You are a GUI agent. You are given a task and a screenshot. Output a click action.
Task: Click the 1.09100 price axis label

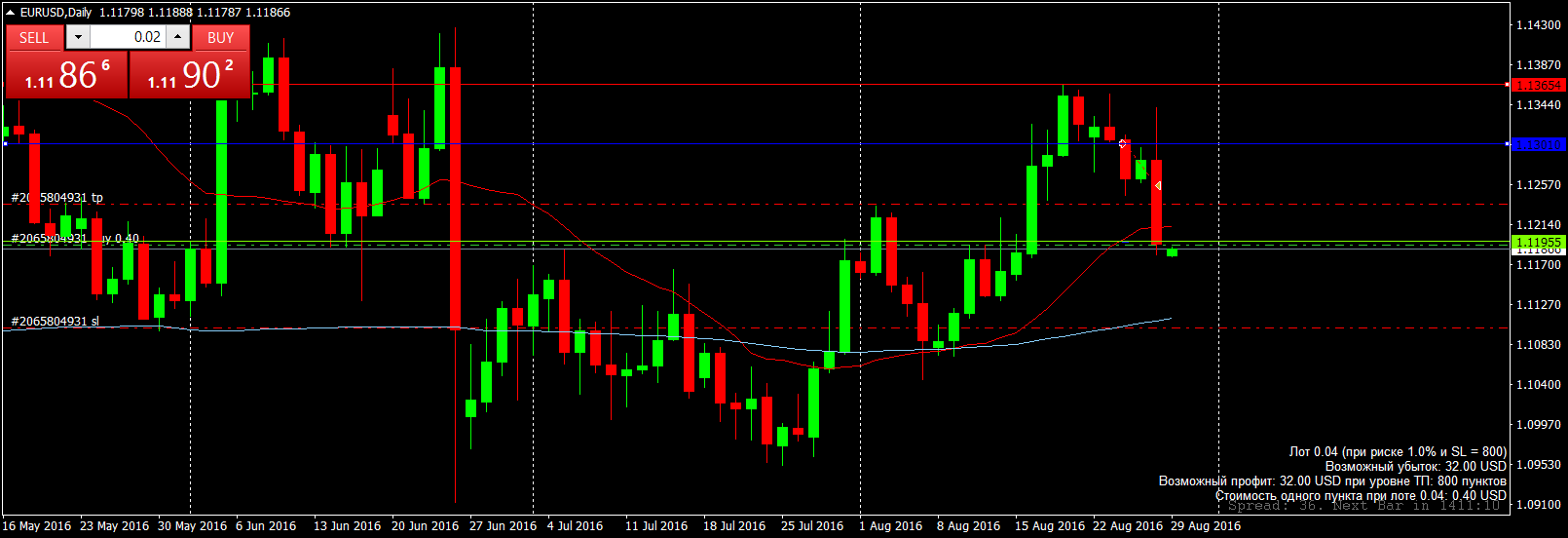click(x=1539, y=505)
